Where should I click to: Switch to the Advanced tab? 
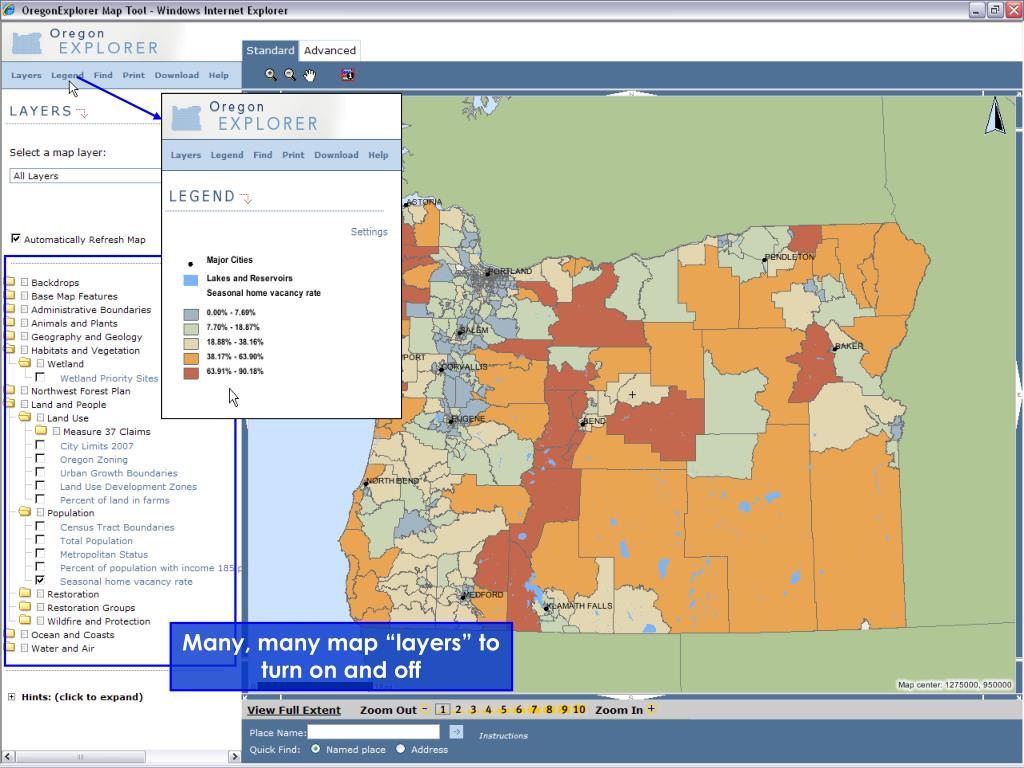(330, 50)
